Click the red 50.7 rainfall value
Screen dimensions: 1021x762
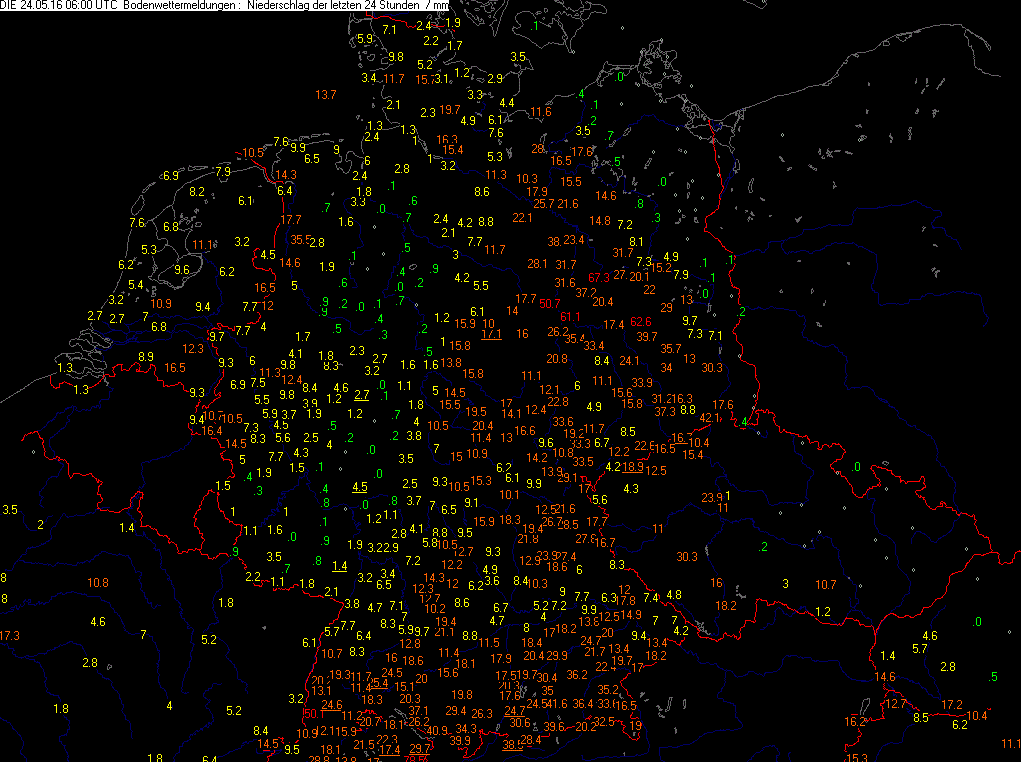pos(550,303)
